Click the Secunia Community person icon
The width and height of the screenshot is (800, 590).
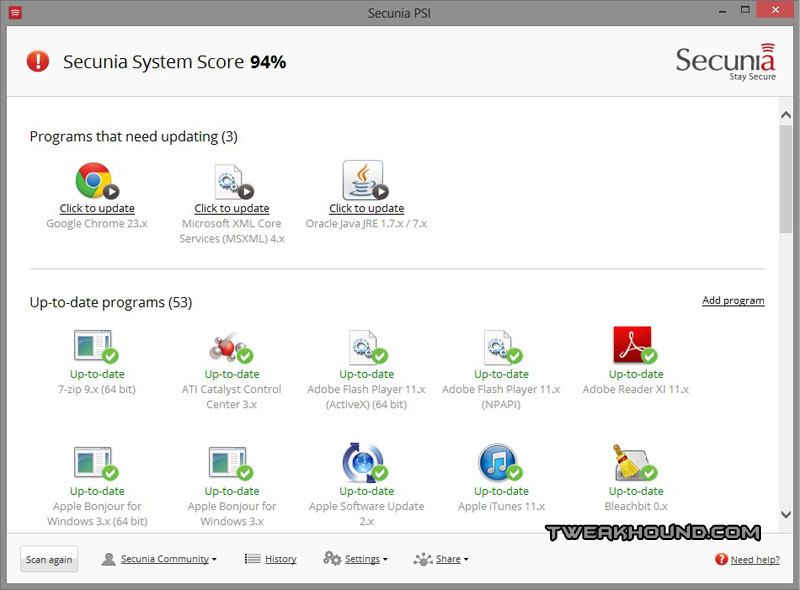tap(108, 559)
